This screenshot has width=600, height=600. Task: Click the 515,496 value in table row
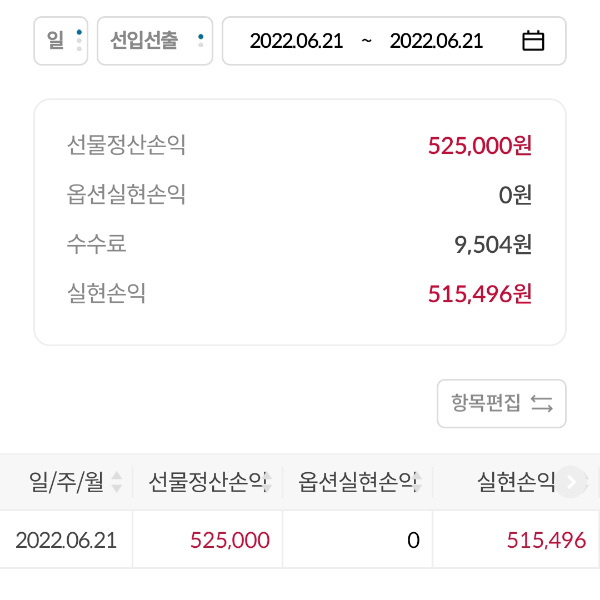pyautogui.click(x=546, y=541)
